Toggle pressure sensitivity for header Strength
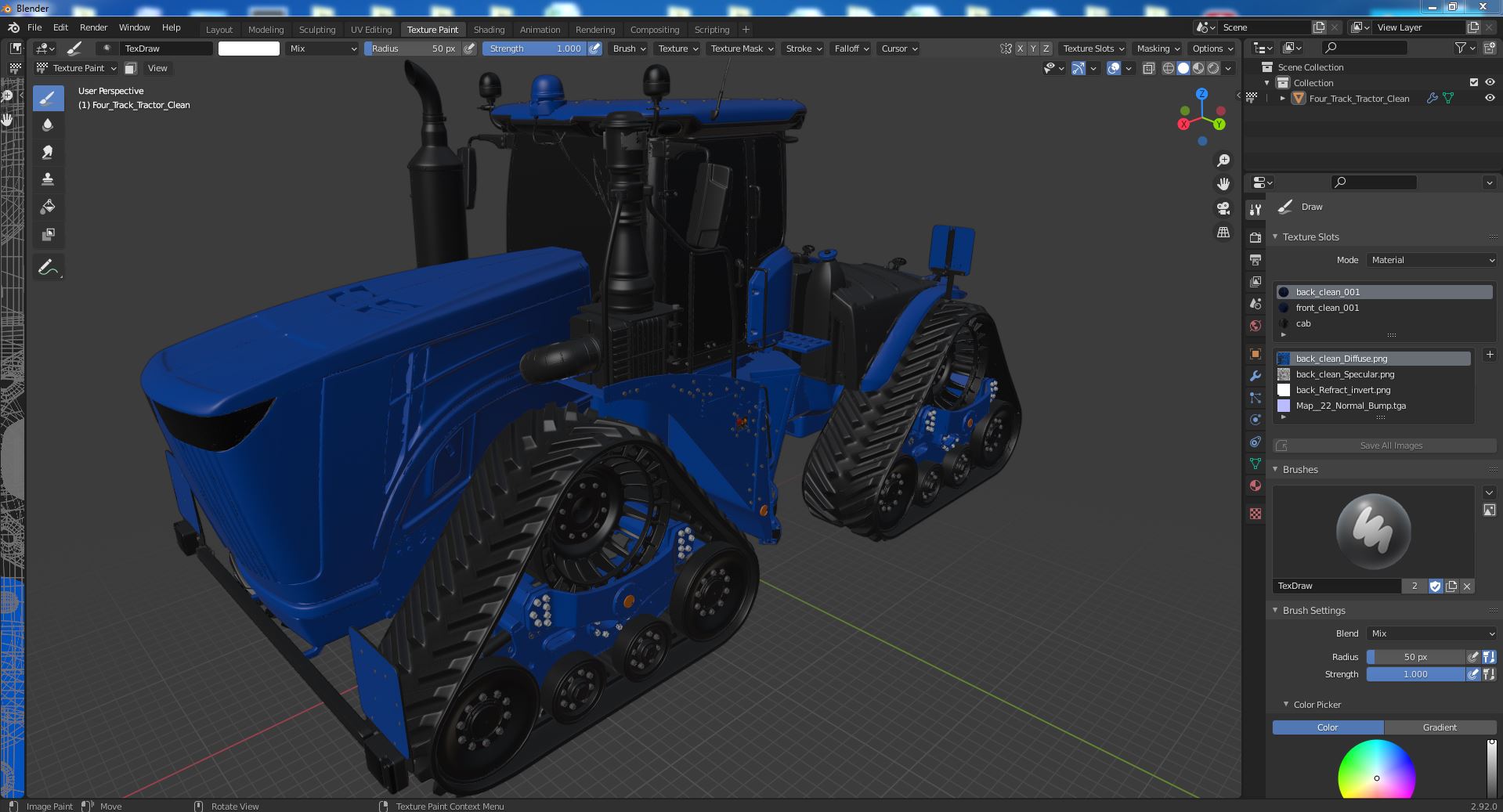Screen dimensions: 1503x812 (594, 49)
